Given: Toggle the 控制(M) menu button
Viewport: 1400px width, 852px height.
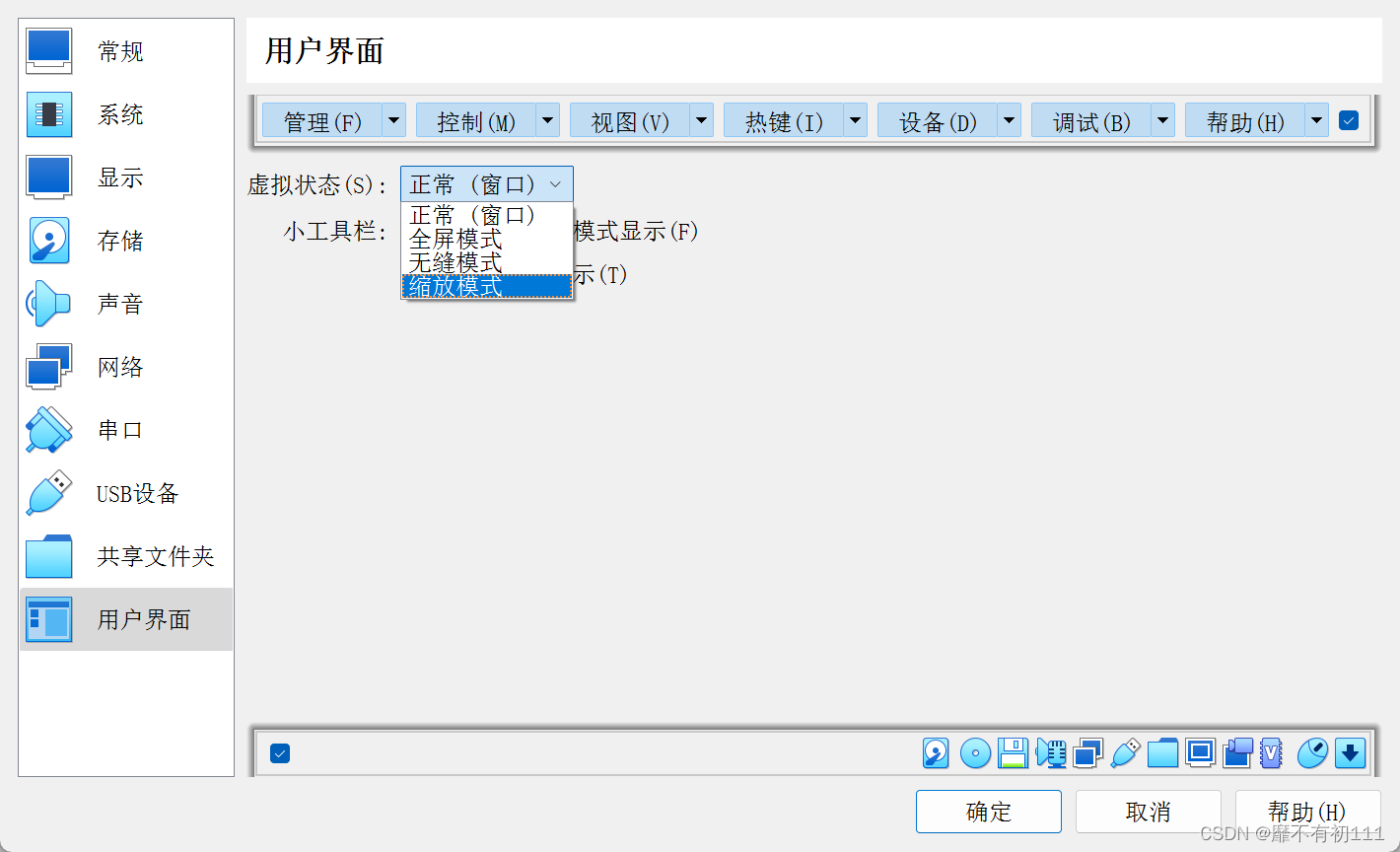Looking at the screenshot, I should [476, 121].
